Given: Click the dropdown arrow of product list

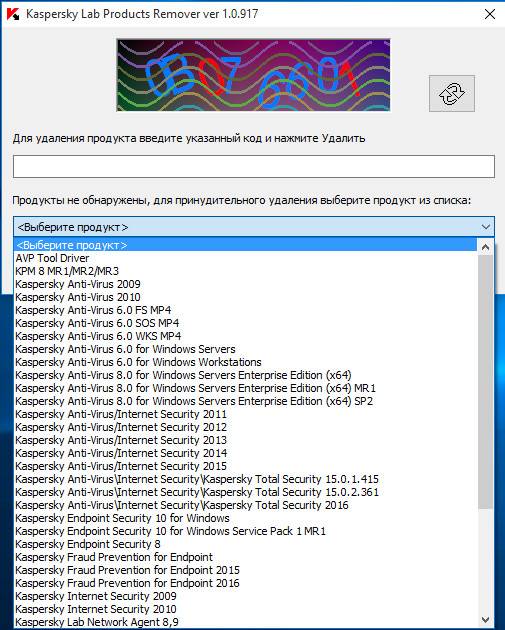Looking at the screenshot, I should 485,227.
